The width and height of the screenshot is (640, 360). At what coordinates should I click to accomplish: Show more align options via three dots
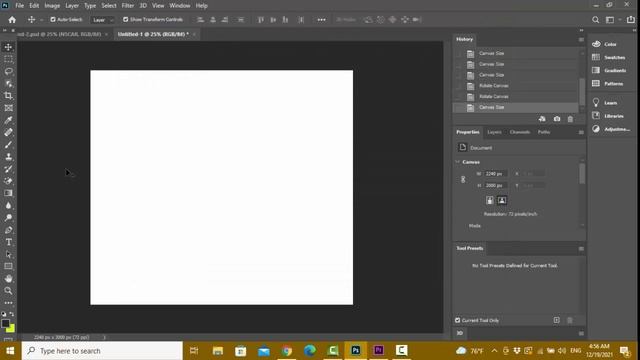321,20
